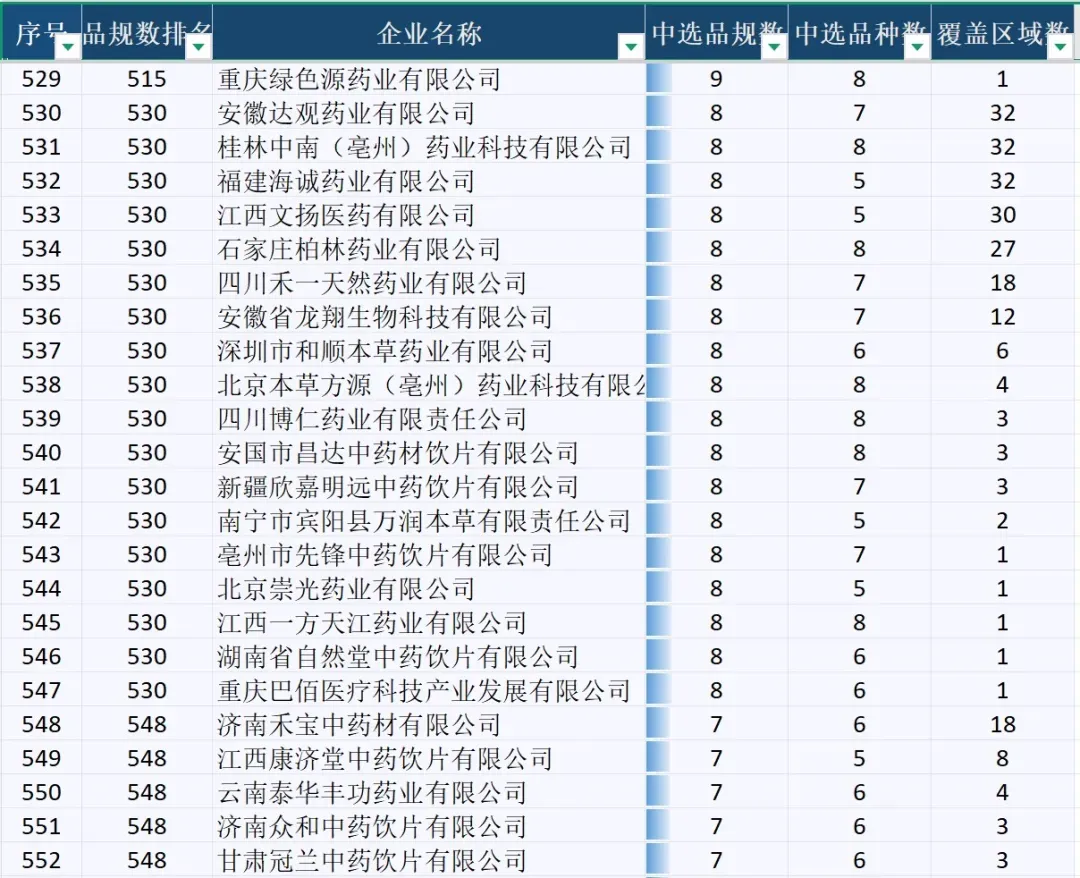Select 中选品种数 value 6 for 深圳市和顺本草
The image size is (1080, 878).
pos(860,351)
